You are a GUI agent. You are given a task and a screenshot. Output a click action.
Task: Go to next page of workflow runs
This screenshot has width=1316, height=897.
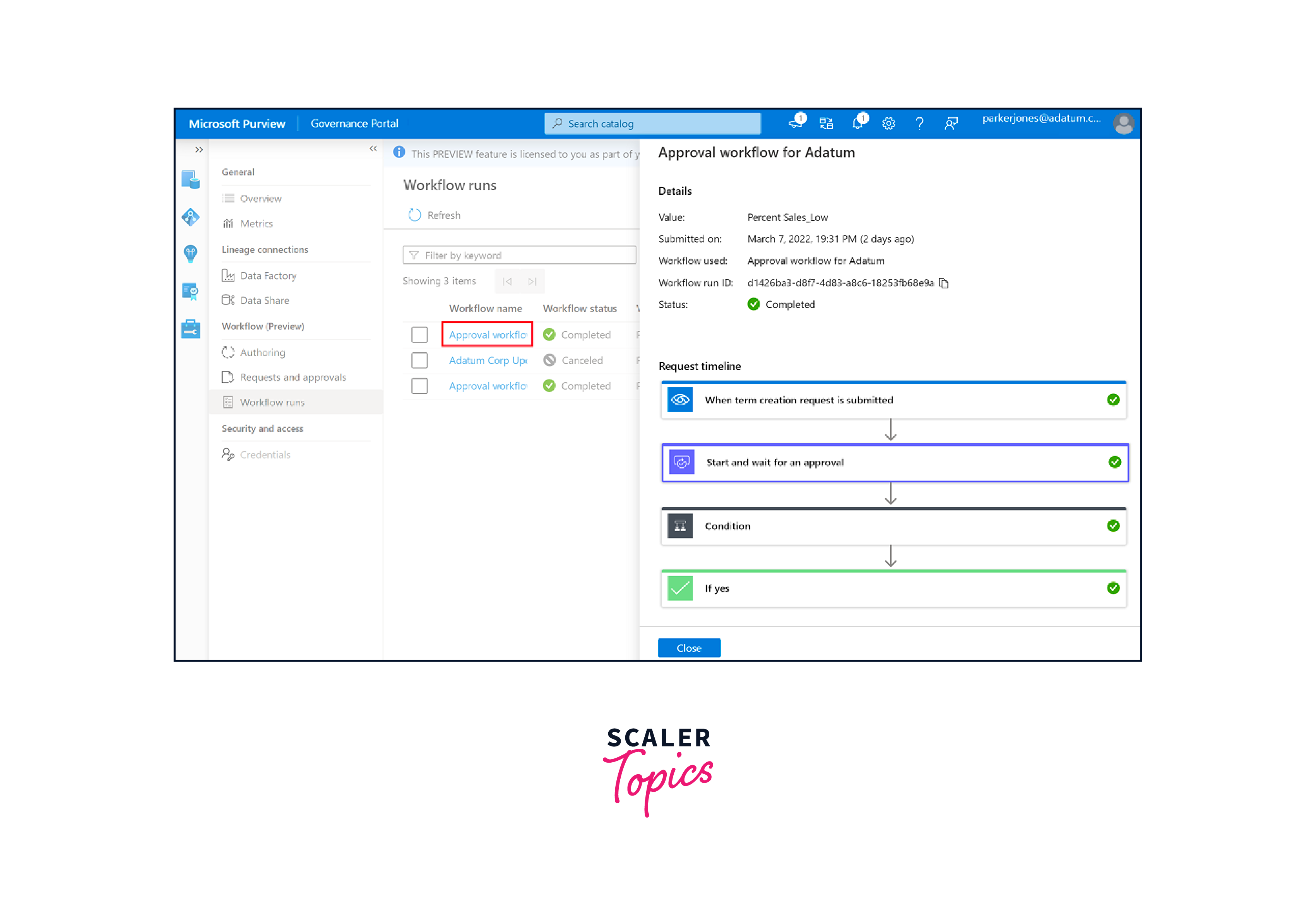click(531, 281)
